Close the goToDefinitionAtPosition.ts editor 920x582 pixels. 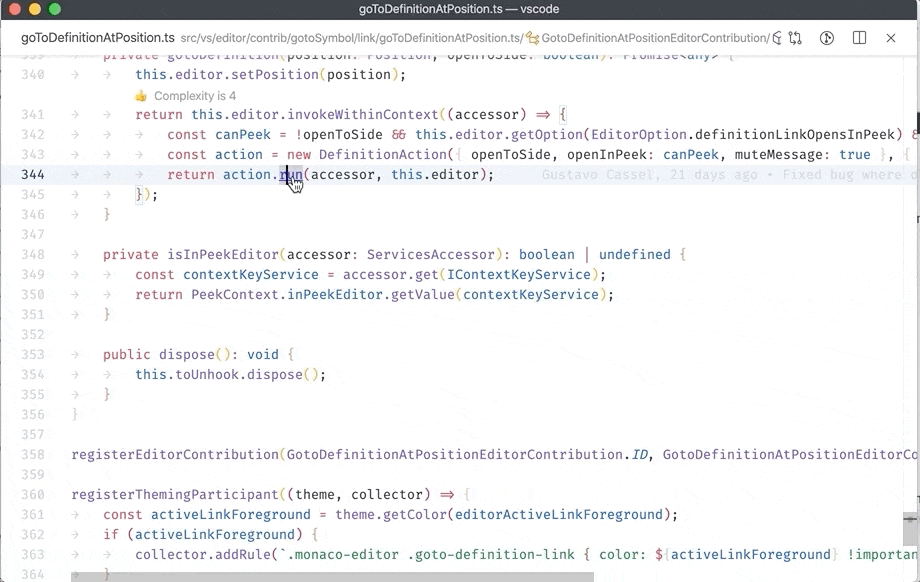click(x=891, y=38)
